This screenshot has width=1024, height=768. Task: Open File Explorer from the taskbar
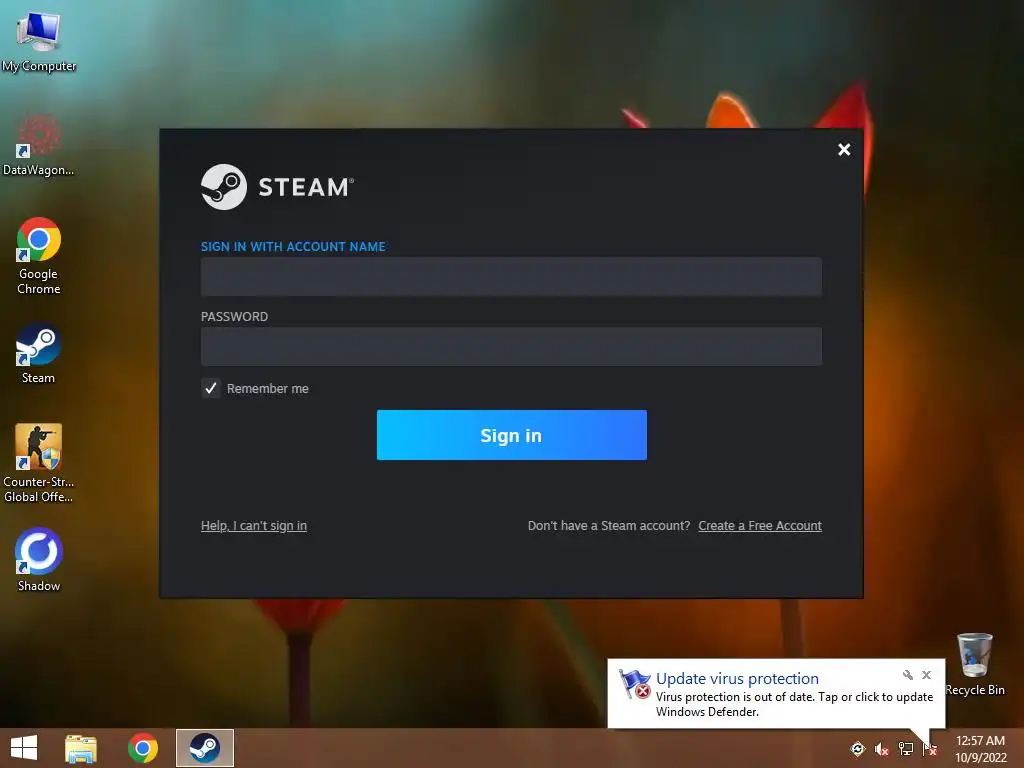click(x=81, y=748)
